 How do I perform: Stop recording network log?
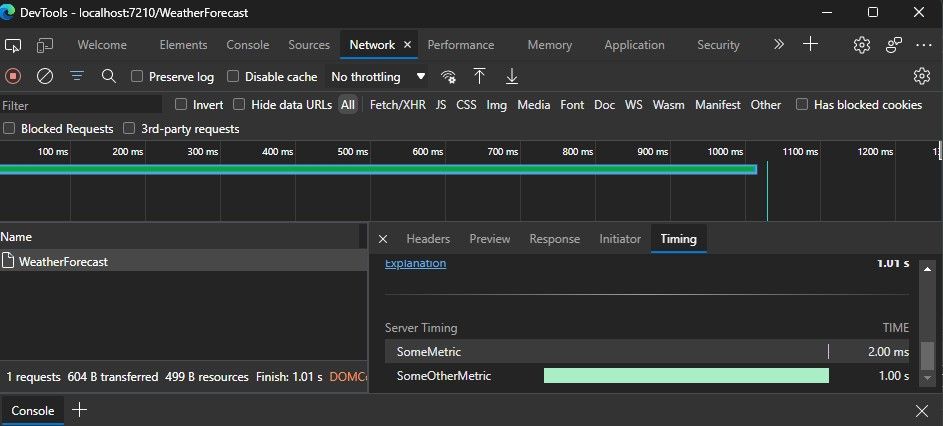tap(13, 76)
